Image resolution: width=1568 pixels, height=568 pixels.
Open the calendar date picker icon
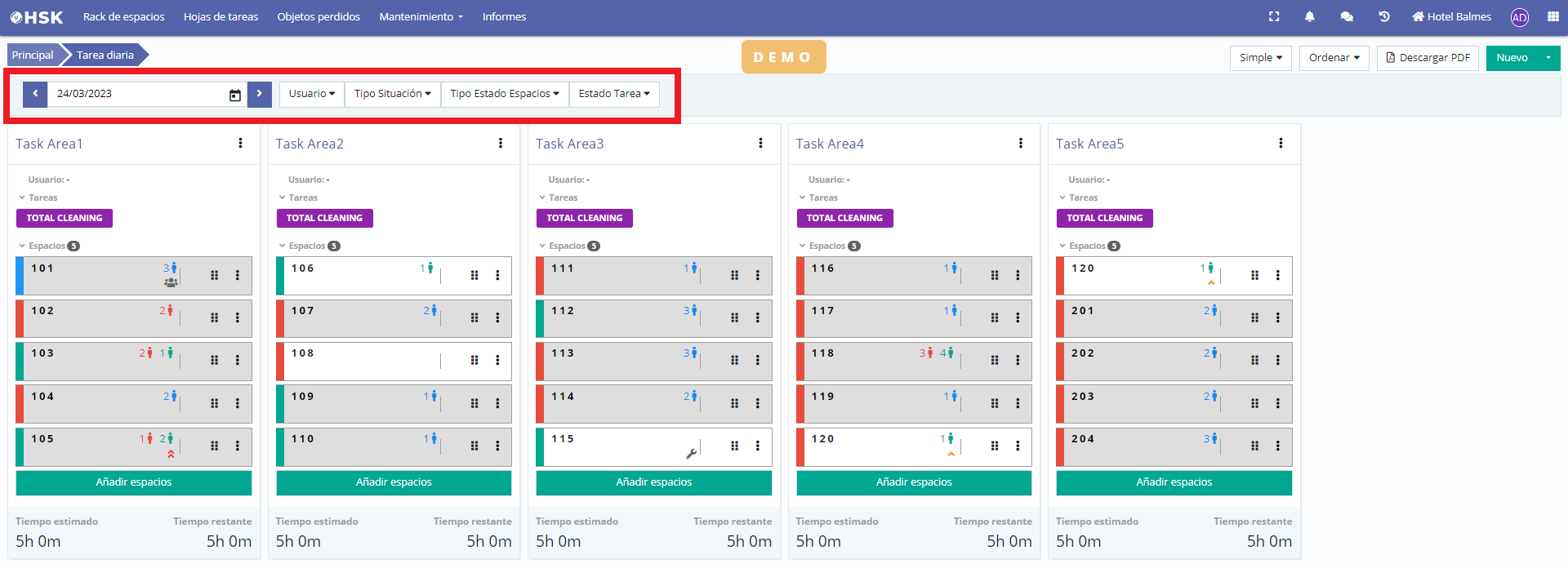pos(235,95)
